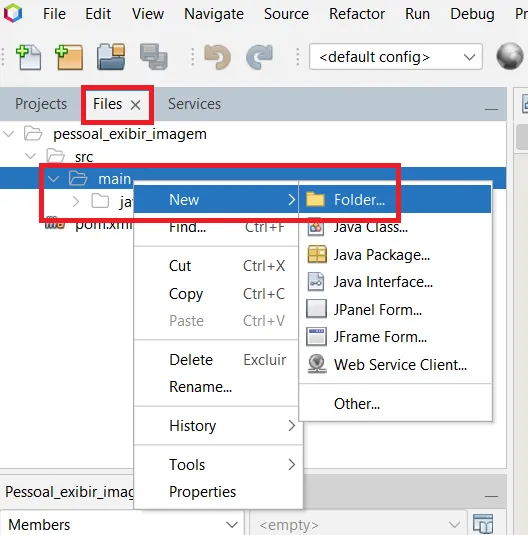Click the globe browser icon in toolbar

510,56
